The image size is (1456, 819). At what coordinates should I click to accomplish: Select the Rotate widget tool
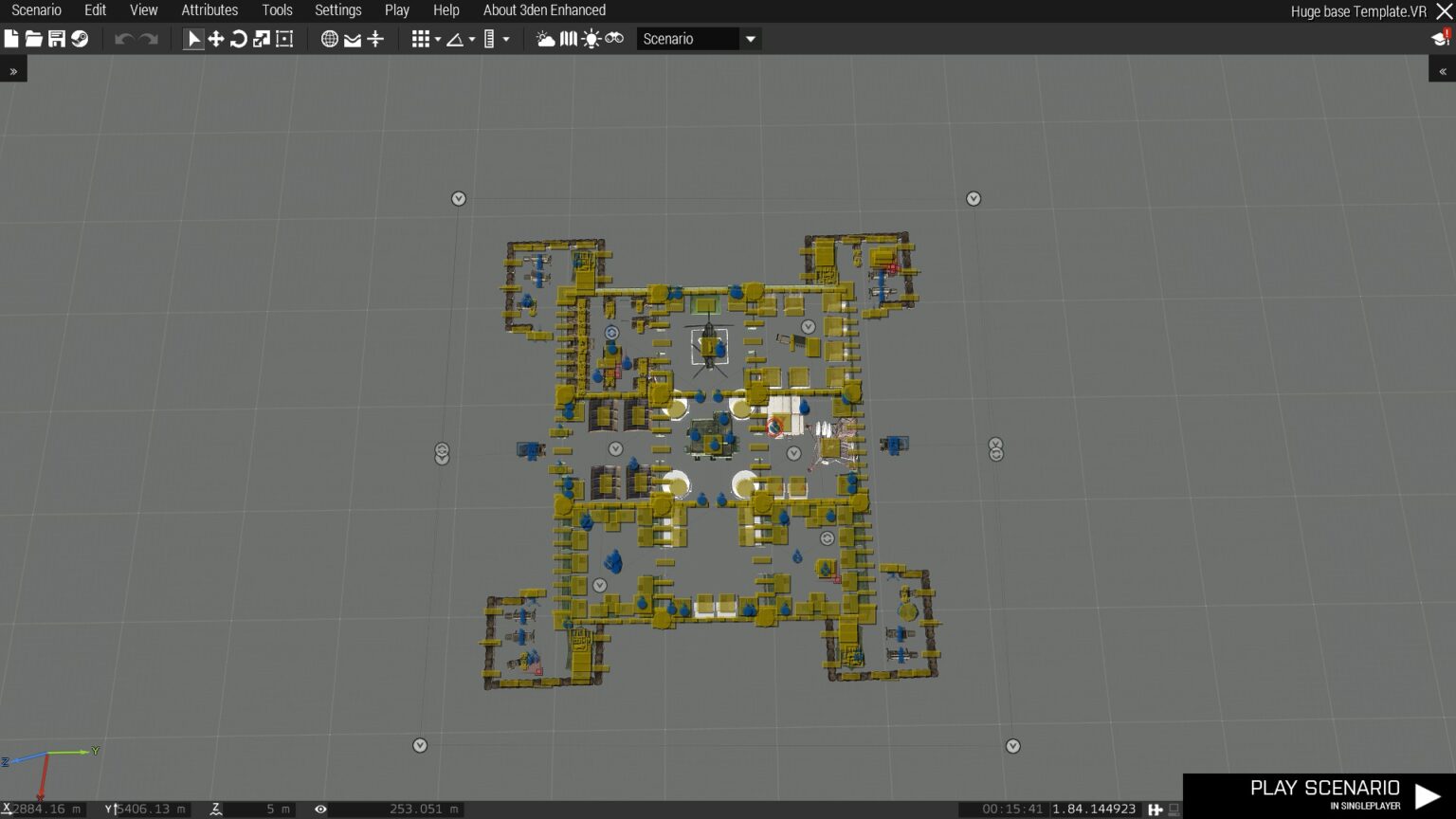(239, 39)
